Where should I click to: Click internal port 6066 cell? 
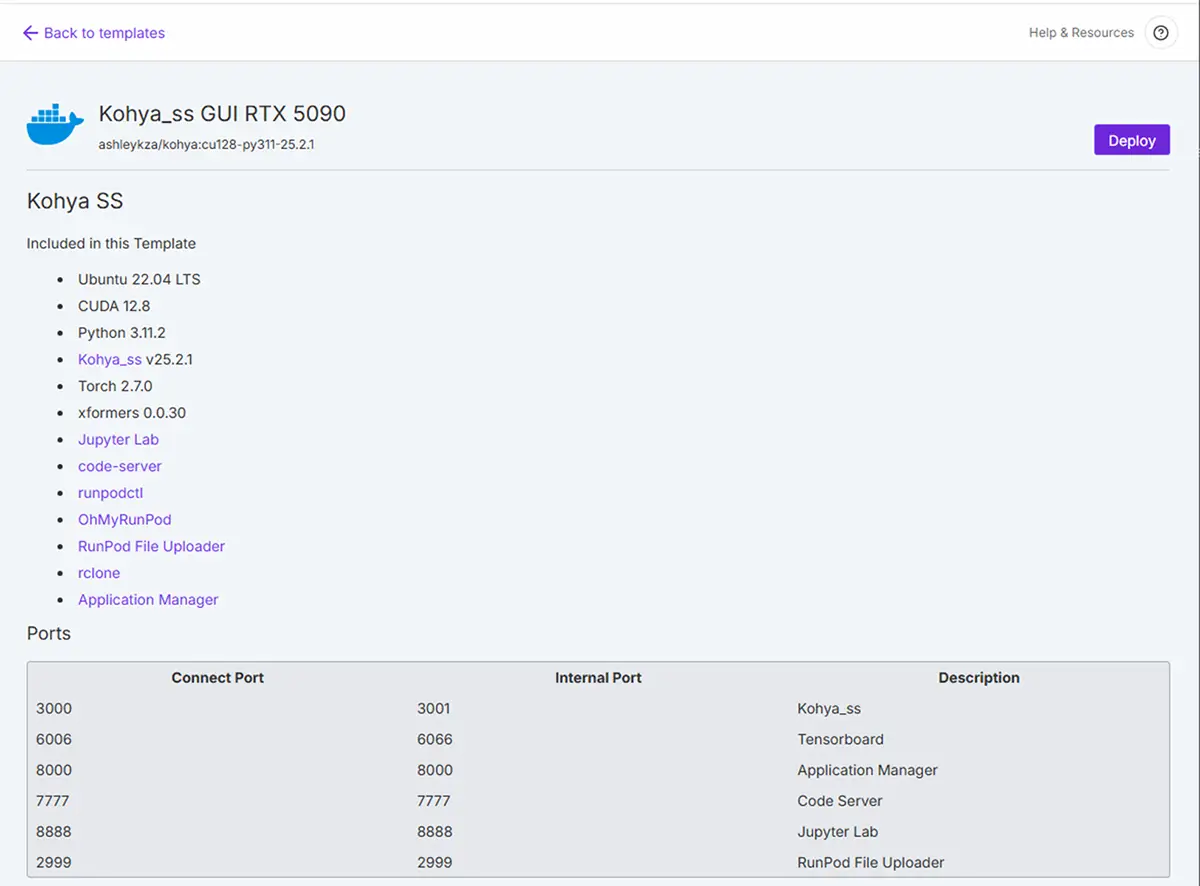(435, 739)
